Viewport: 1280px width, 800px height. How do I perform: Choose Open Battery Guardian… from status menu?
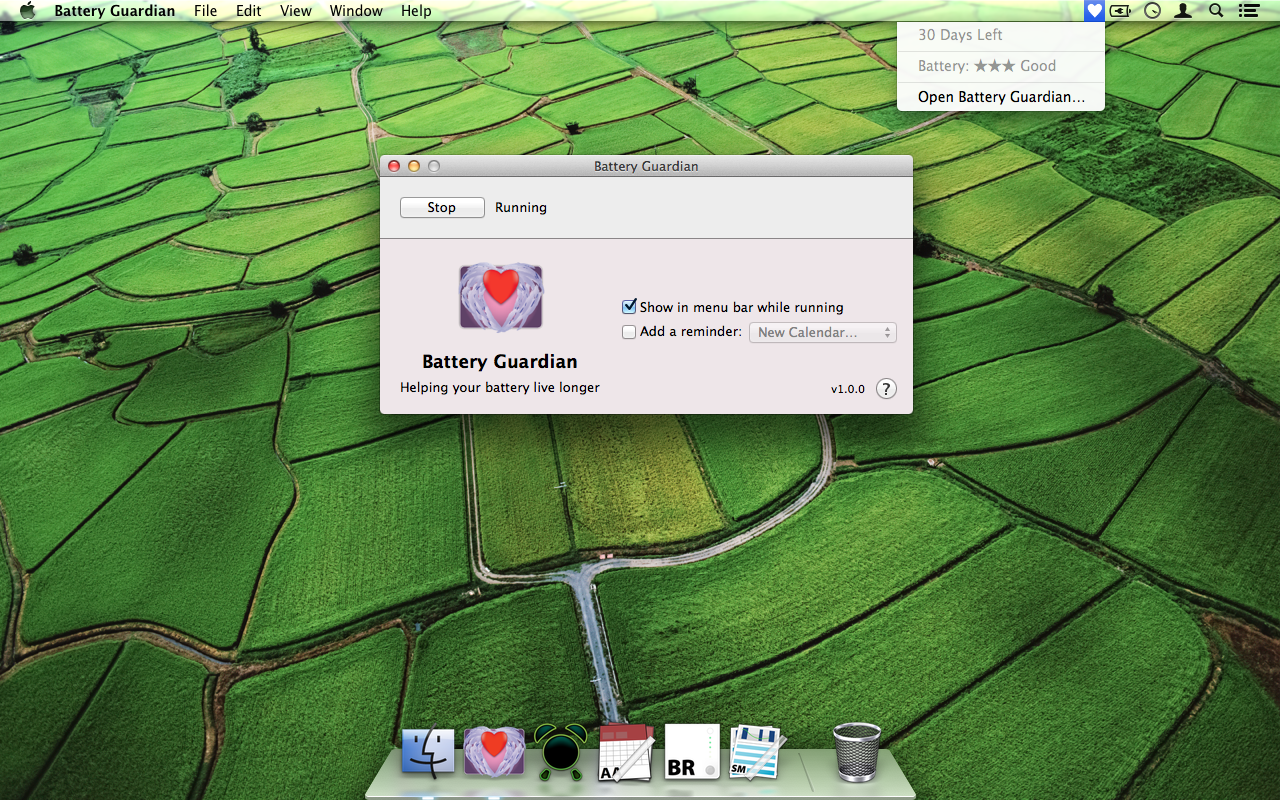1001,97
